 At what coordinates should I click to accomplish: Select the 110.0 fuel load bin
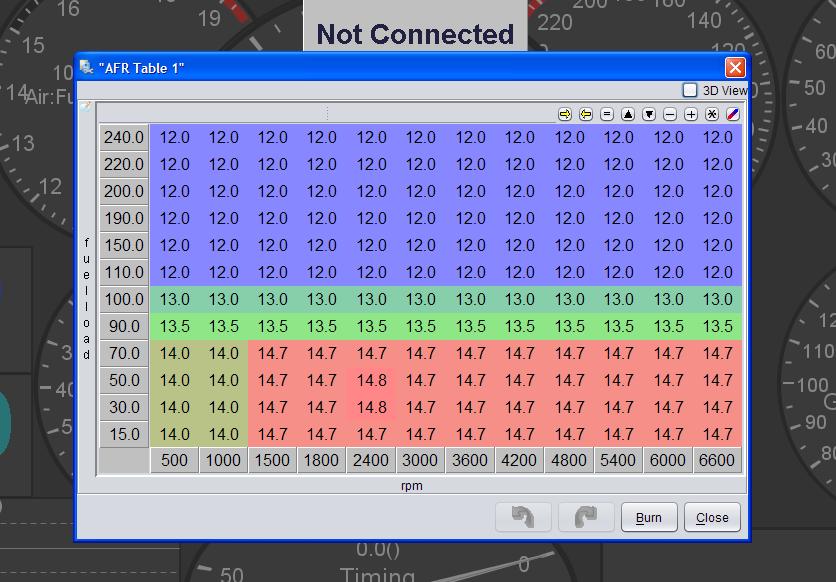124,272
